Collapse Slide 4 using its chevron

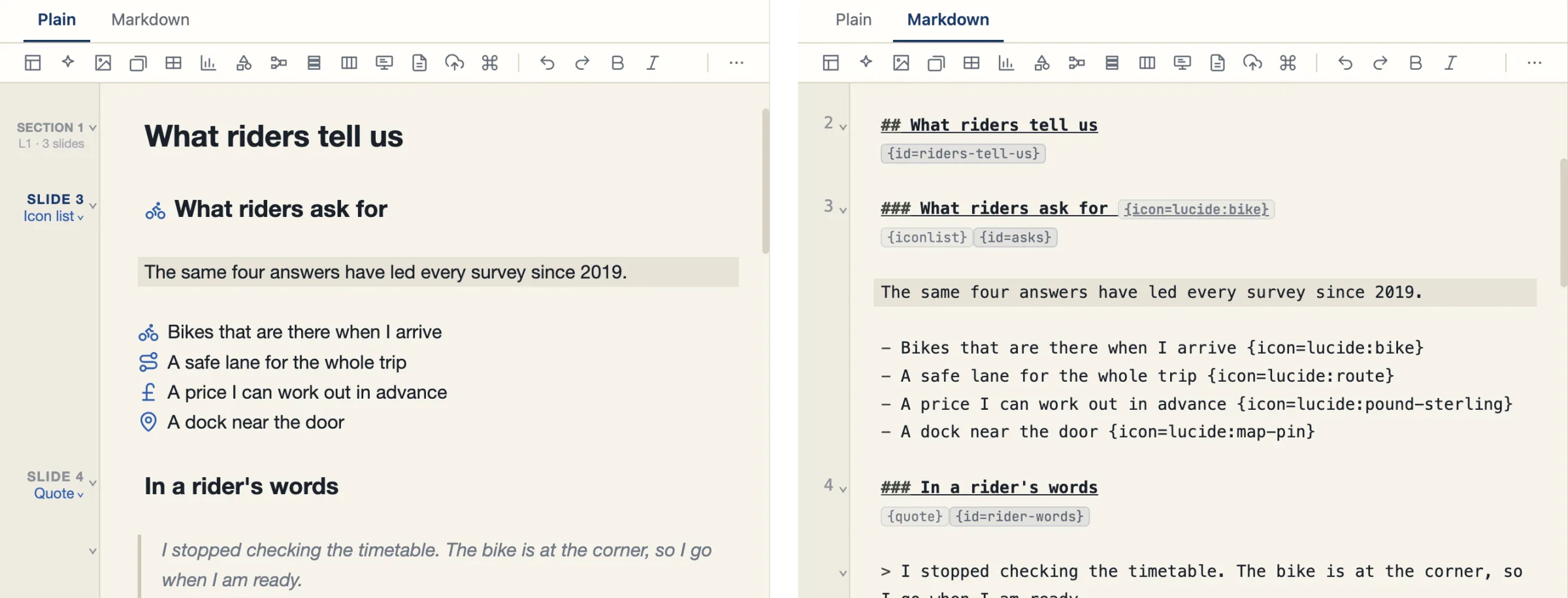click(93, 483)
